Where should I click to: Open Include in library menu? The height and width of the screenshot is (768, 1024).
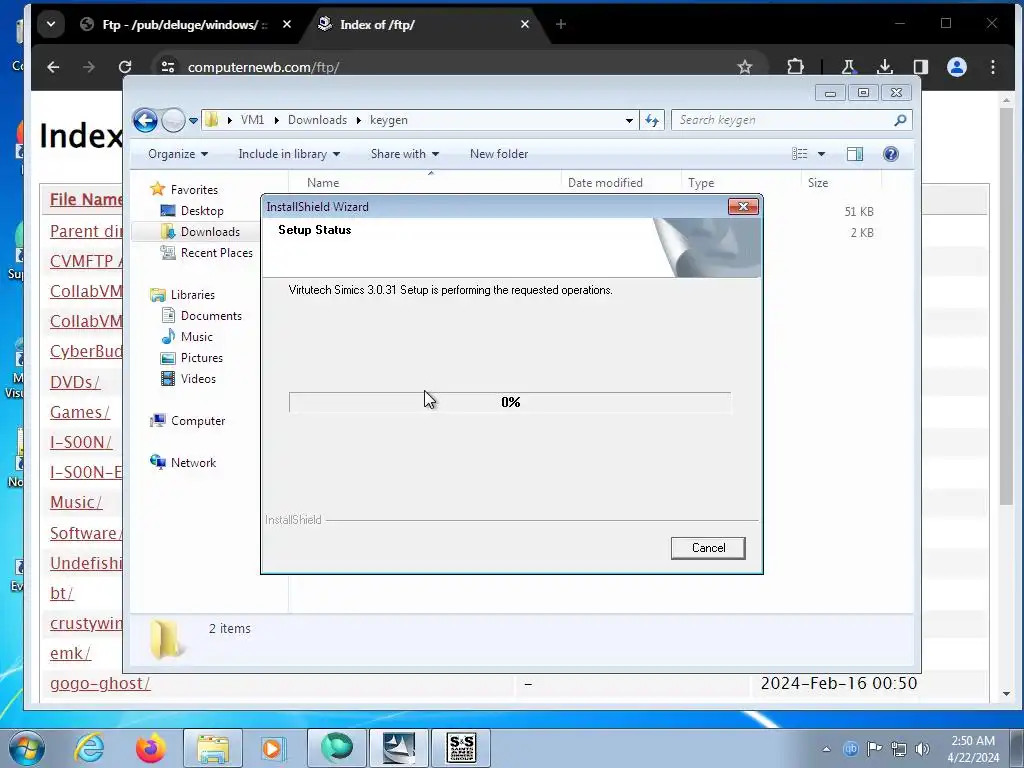click(289, 154)
